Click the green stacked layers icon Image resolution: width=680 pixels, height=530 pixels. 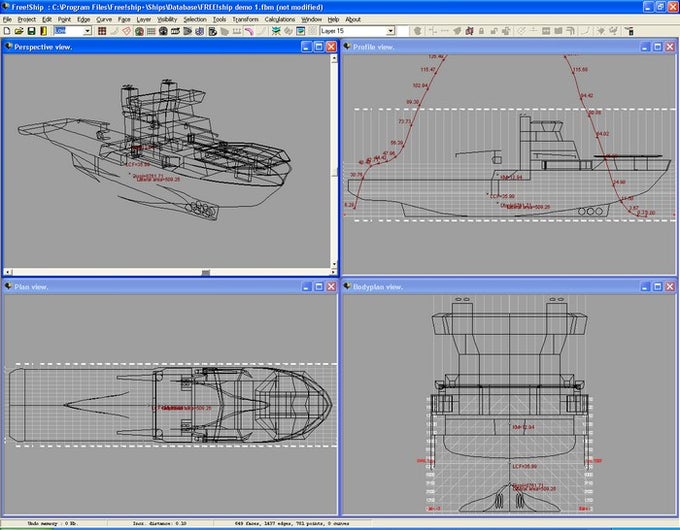tap(276, 31)
